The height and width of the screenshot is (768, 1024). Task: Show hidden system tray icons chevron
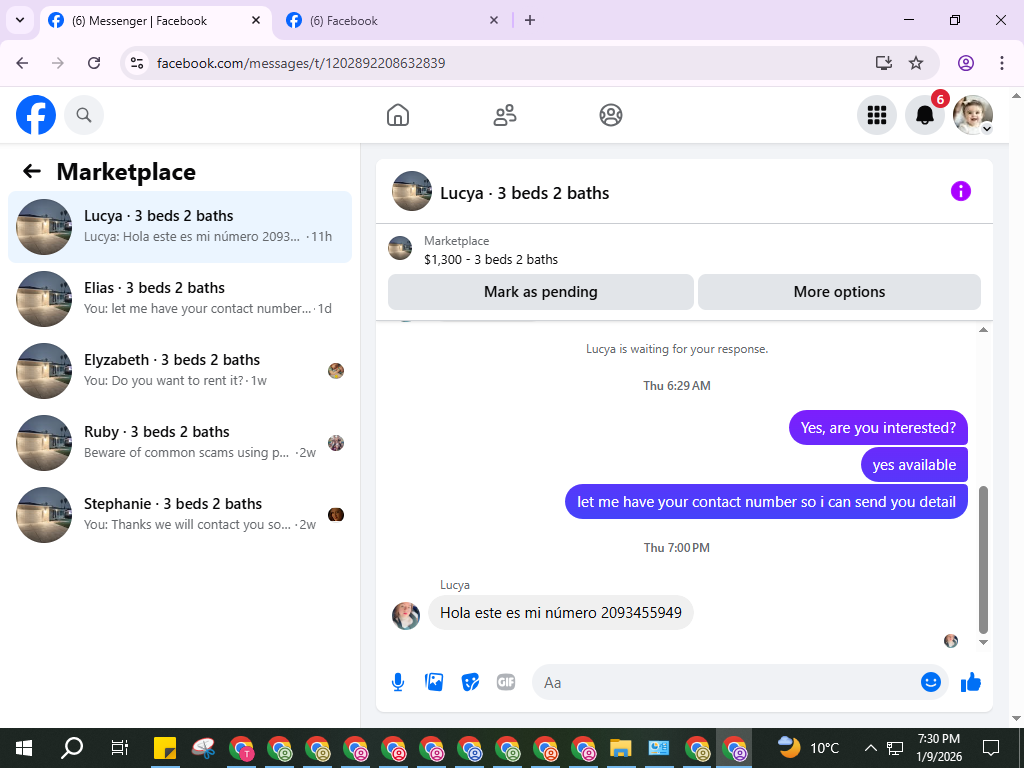pyautogui.click(x=871, y=748)
